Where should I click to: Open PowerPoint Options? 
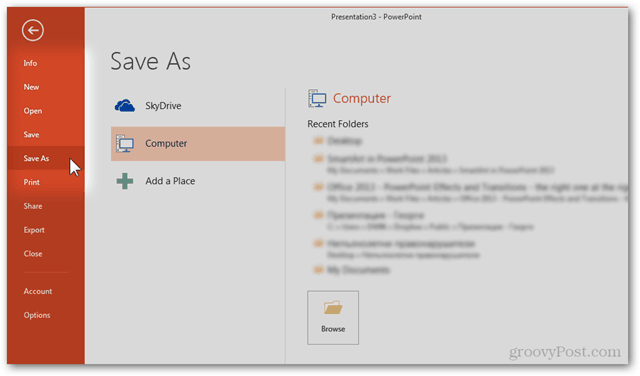37,316
